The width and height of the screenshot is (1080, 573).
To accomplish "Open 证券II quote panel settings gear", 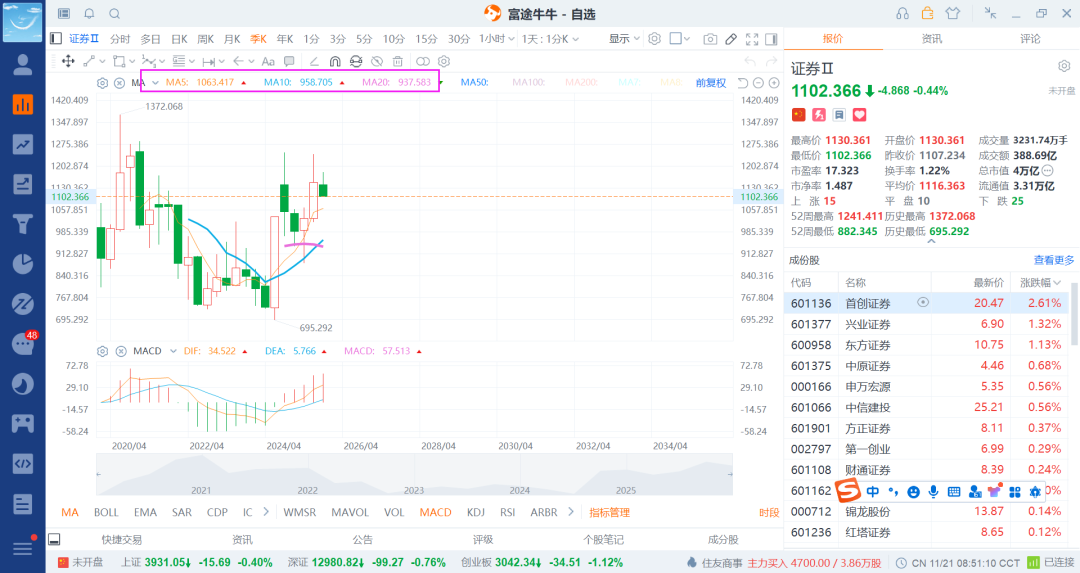I will (x=1064, y=66).
